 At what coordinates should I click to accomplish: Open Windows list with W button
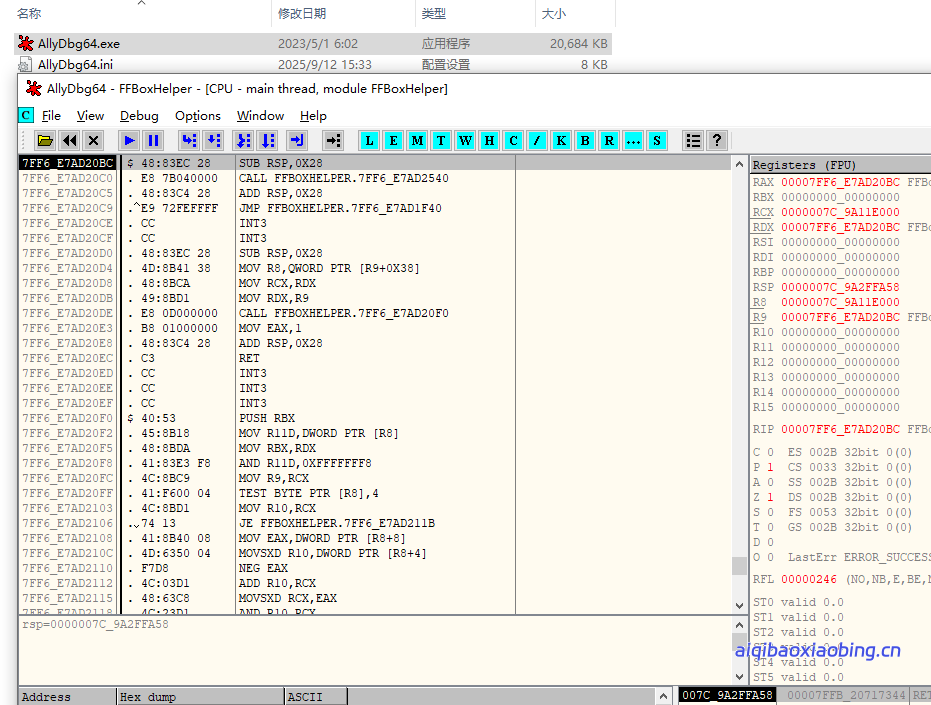(465, 141)
